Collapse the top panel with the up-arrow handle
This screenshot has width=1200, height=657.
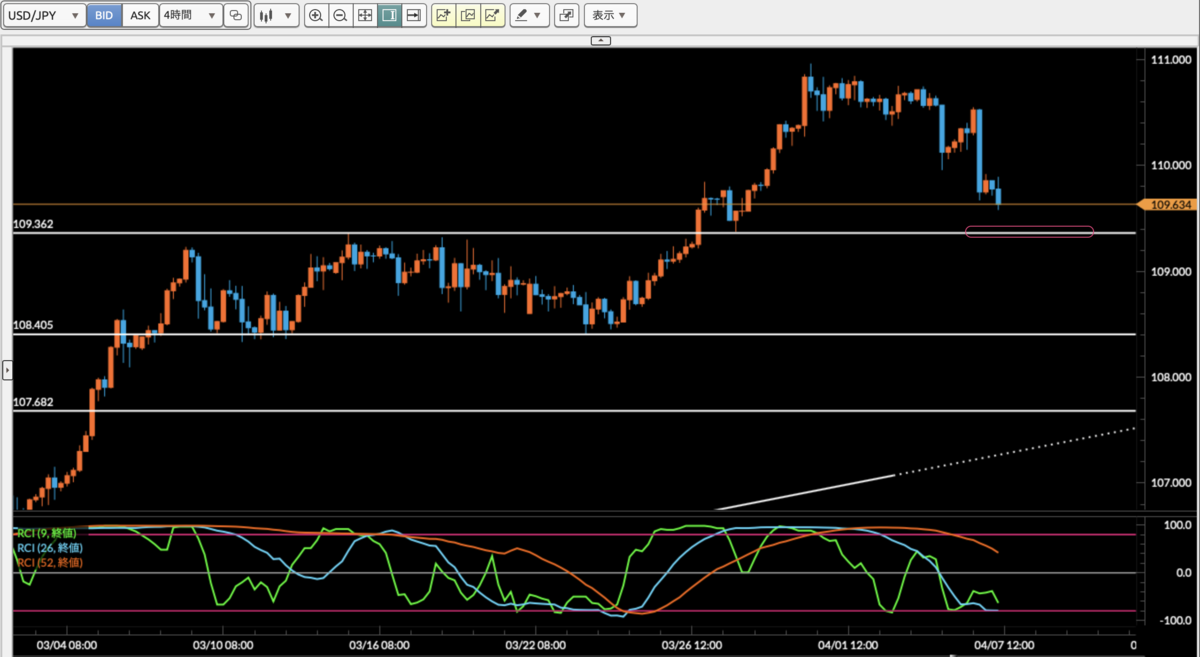(600, 40)
